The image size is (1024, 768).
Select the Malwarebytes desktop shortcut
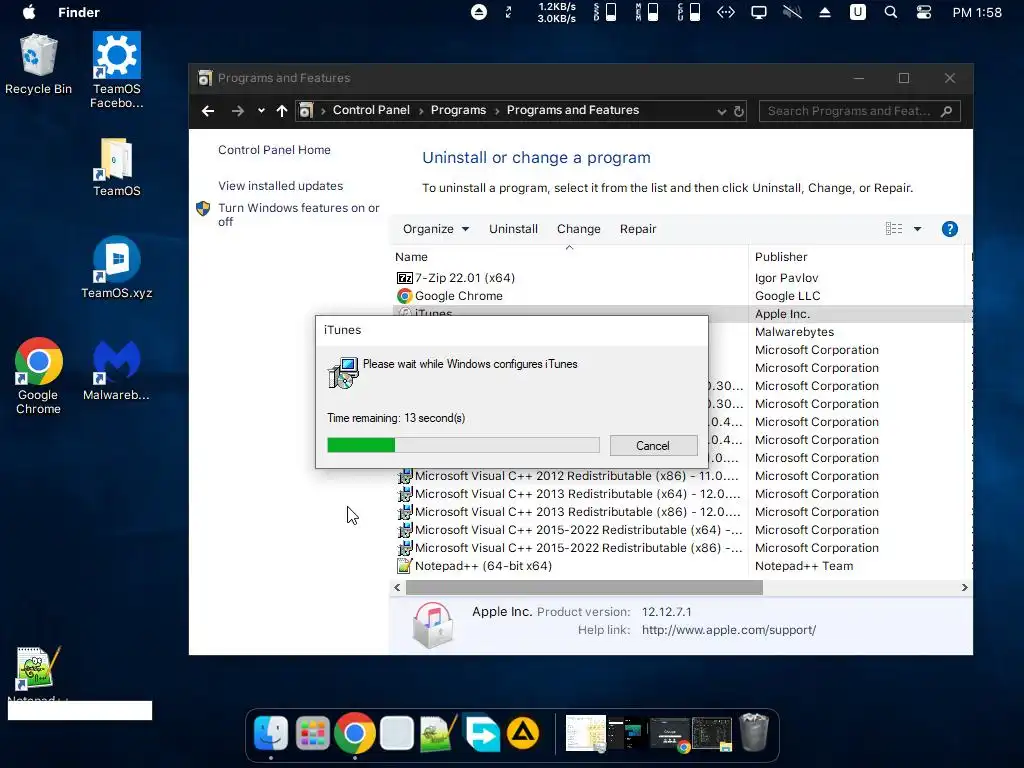point(117,370)
